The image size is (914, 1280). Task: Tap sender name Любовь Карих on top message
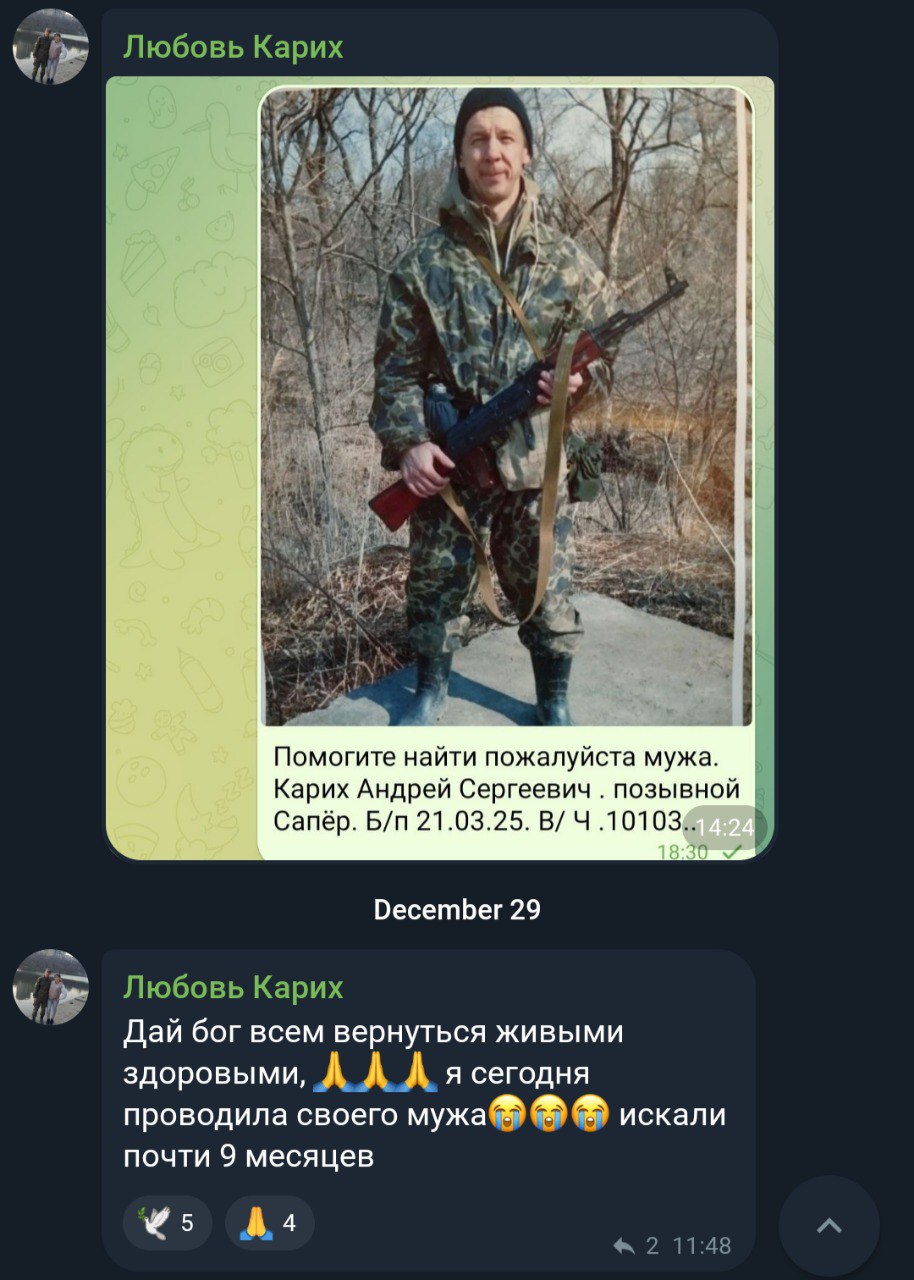pos(233,46)
